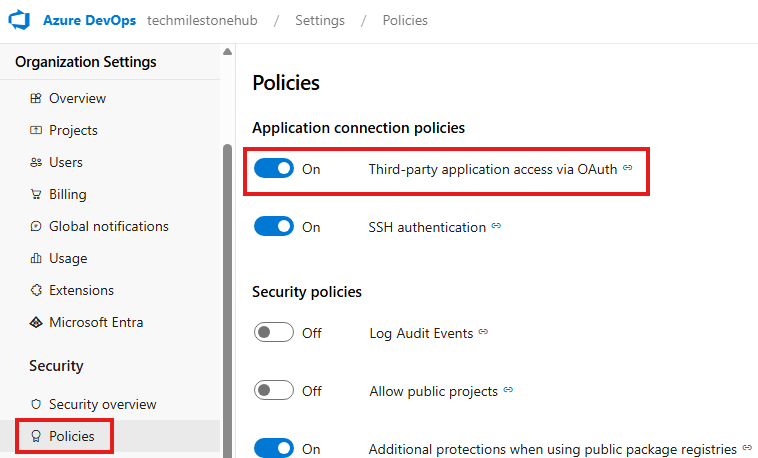The width and height of the screenshot is (758, 458).
Task: Click the Security policies heading
Action: (x=307, y=292)
